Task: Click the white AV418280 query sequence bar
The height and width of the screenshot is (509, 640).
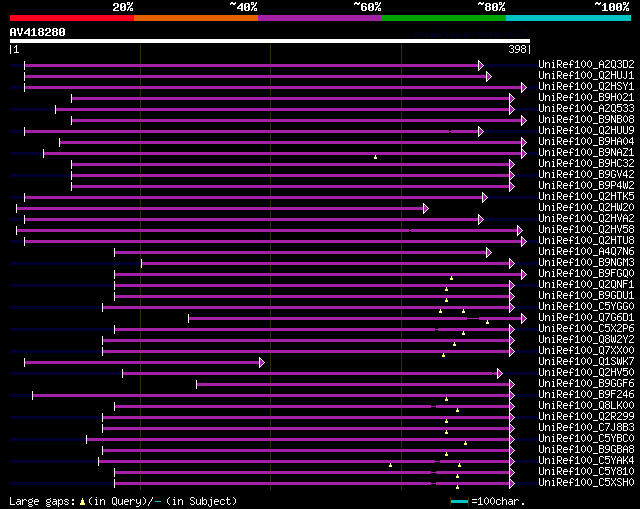Action: click(270, 41)
